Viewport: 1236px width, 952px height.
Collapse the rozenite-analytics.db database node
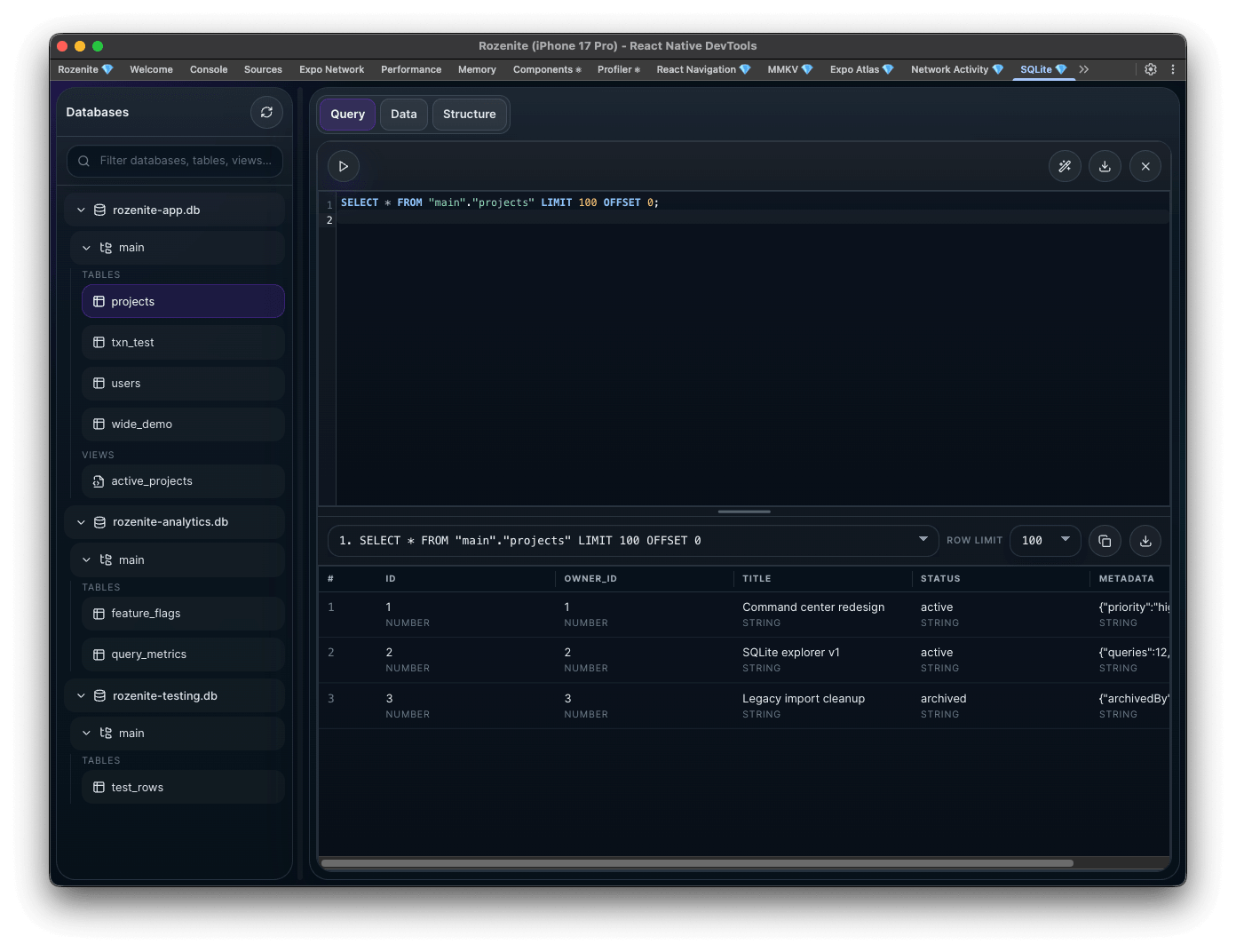(81, 522)
